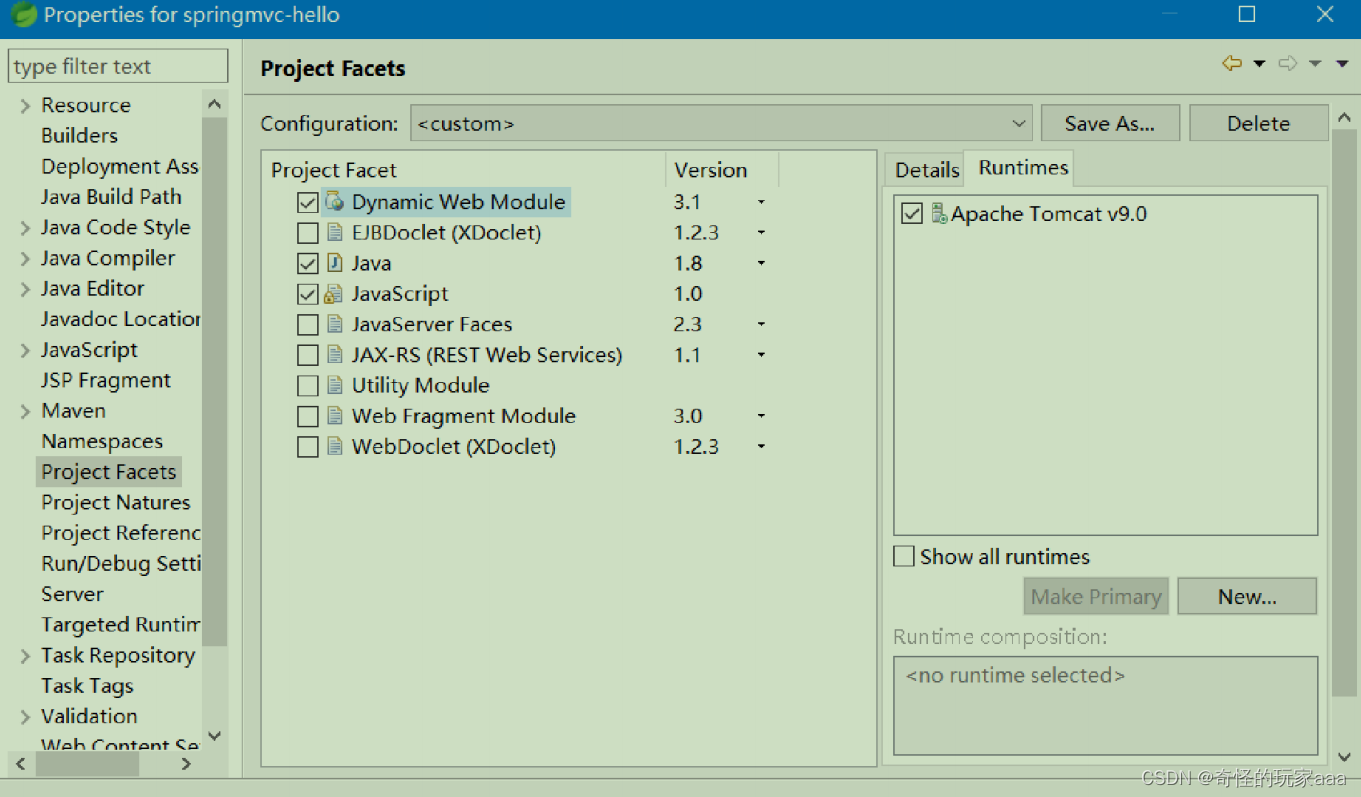Image resolution: width=1361 pixels, height=797 pixels.
Task: Click the JAX-RS facet icon
Action: (336, 355)
